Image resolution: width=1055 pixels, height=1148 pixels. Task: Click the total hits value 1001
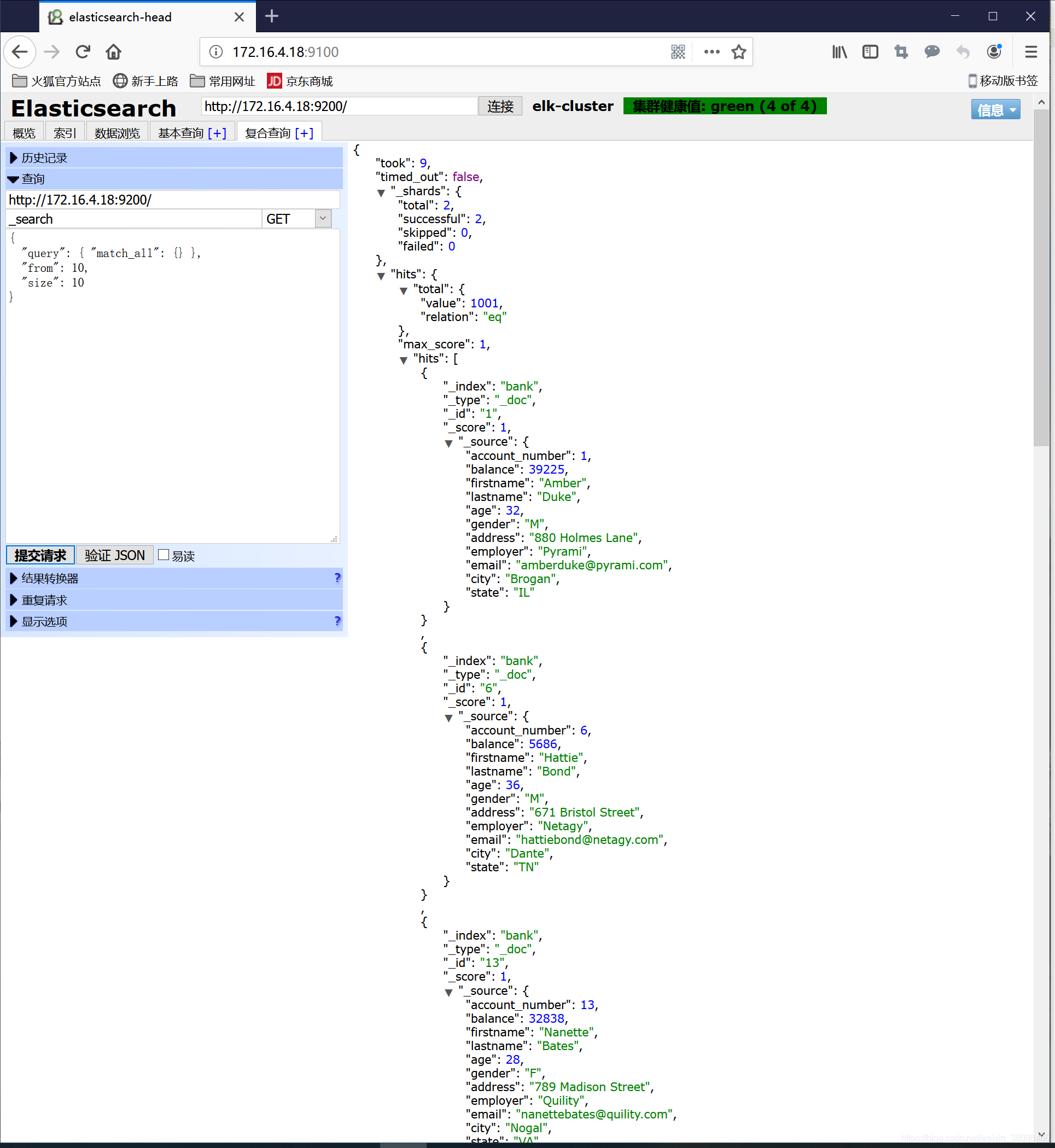[x=484, y=303]
